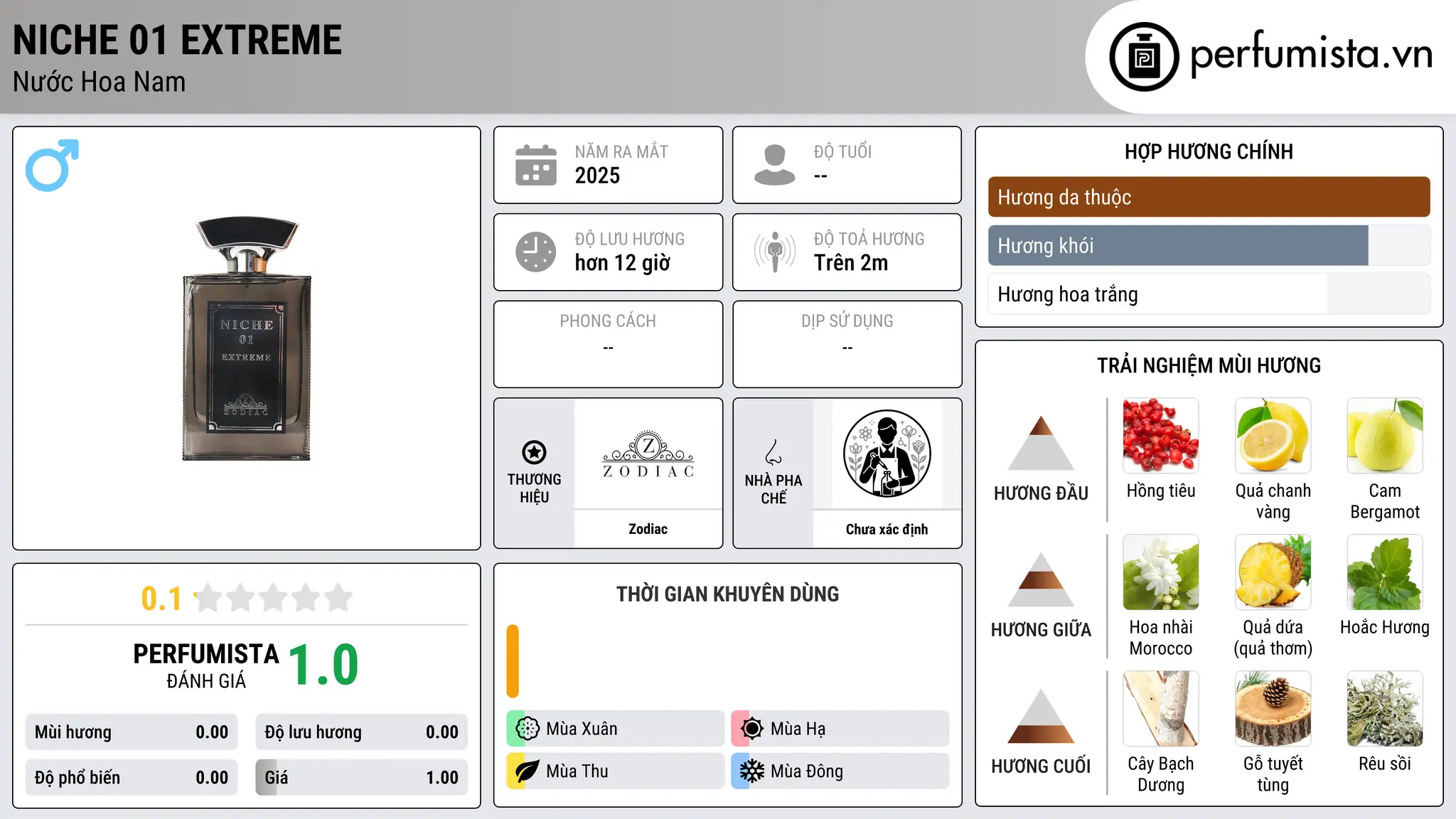Viewport: 1456px width, 819px height.
Task: Click the Trải nghiệm mùi hương heading
Action: tap(1209, 365)
